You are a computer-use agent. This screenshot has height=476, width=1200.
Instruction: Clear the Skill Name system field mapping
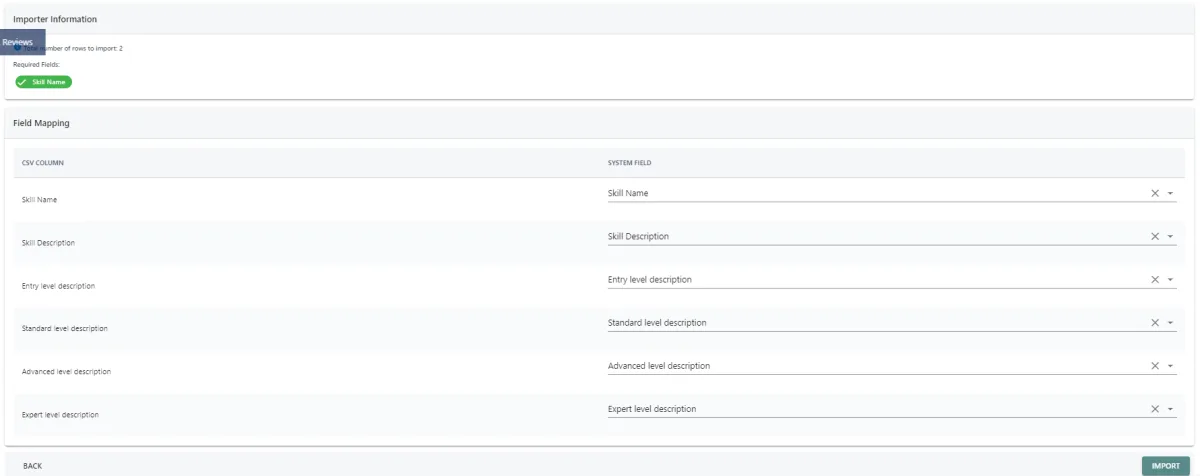[1154, 193]
